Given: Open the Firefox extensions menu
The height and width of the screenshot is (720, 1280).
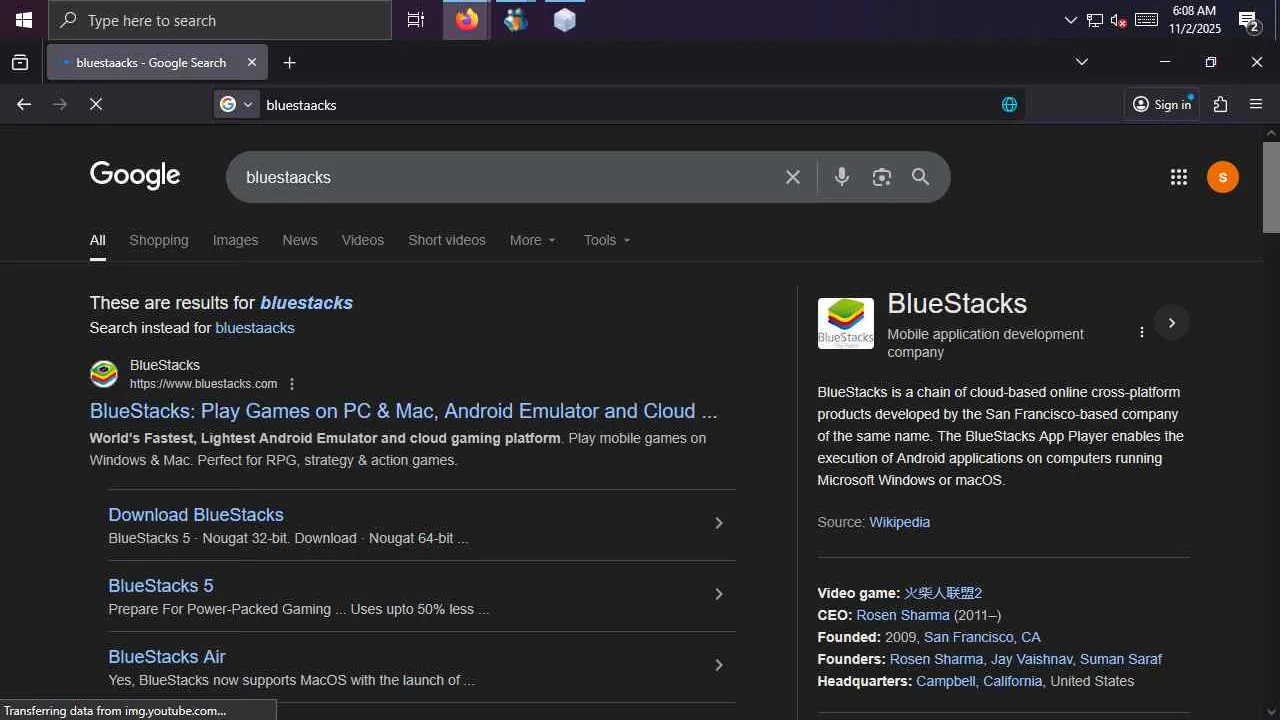Looking at the screenshot, I should 1220,104.
